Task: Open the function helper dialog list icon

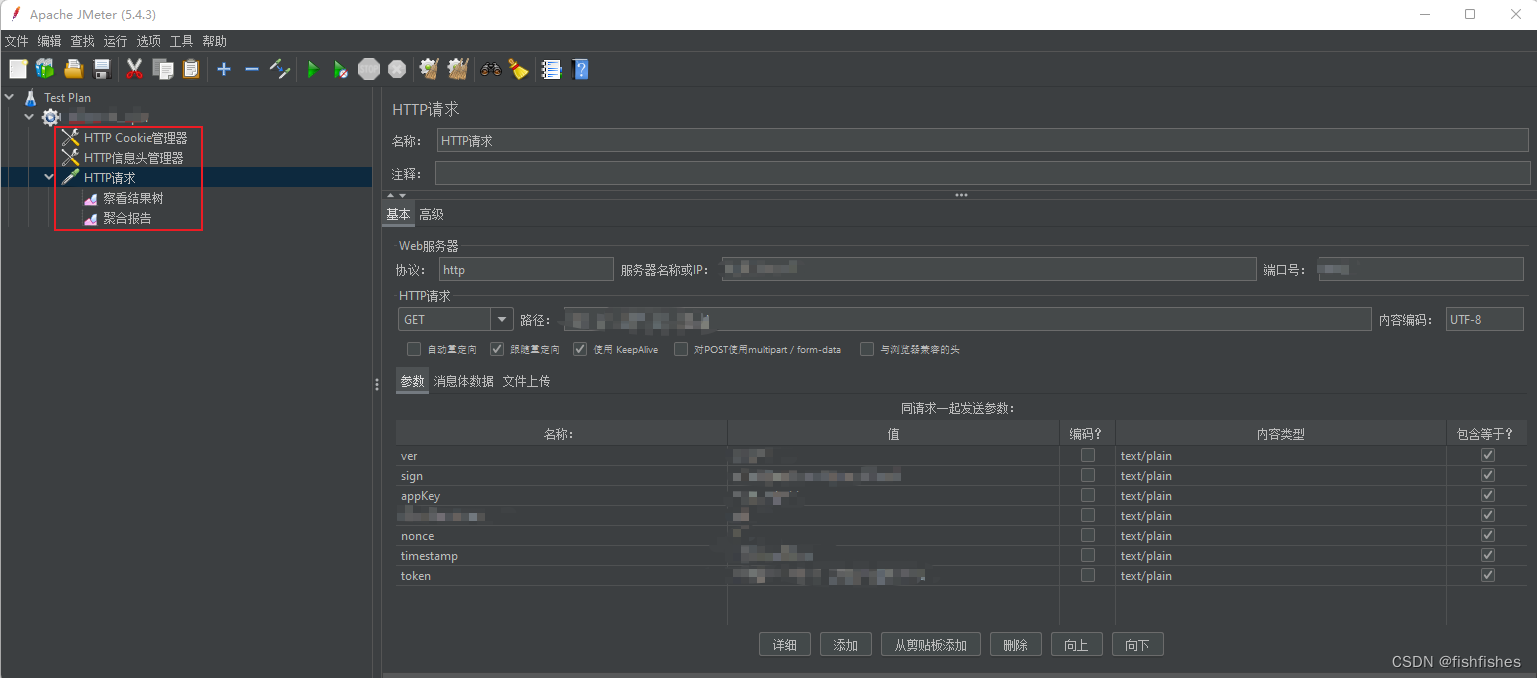Action: coord(551,69)
